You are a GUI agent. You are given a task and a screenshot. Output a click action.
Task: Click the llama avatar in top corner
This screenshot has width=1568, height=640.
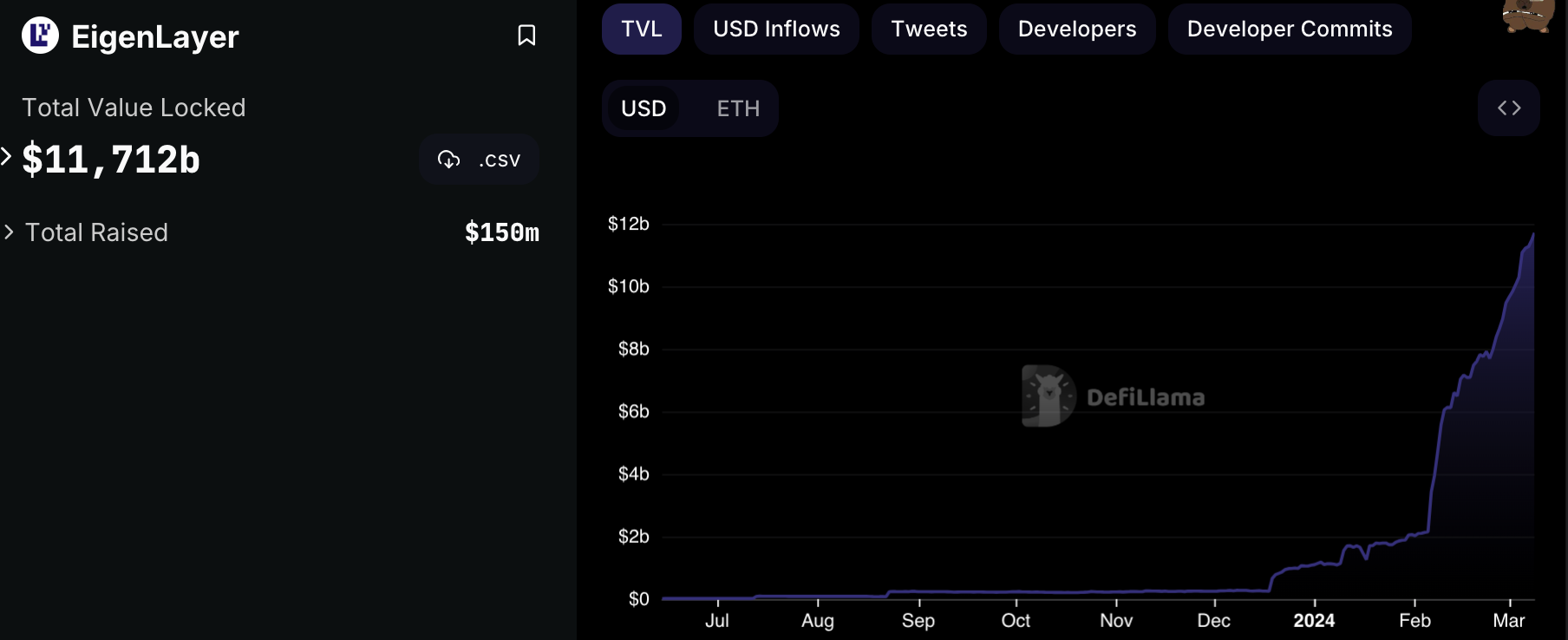point(1529,15)
